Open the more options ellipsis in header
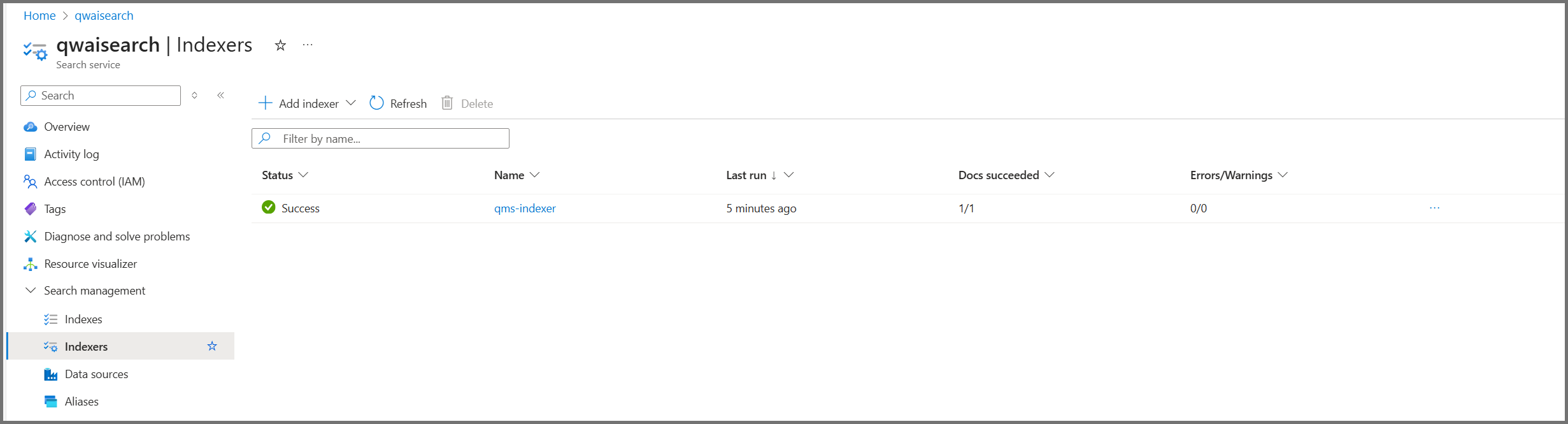1568x424 pixels. point(308,45)
